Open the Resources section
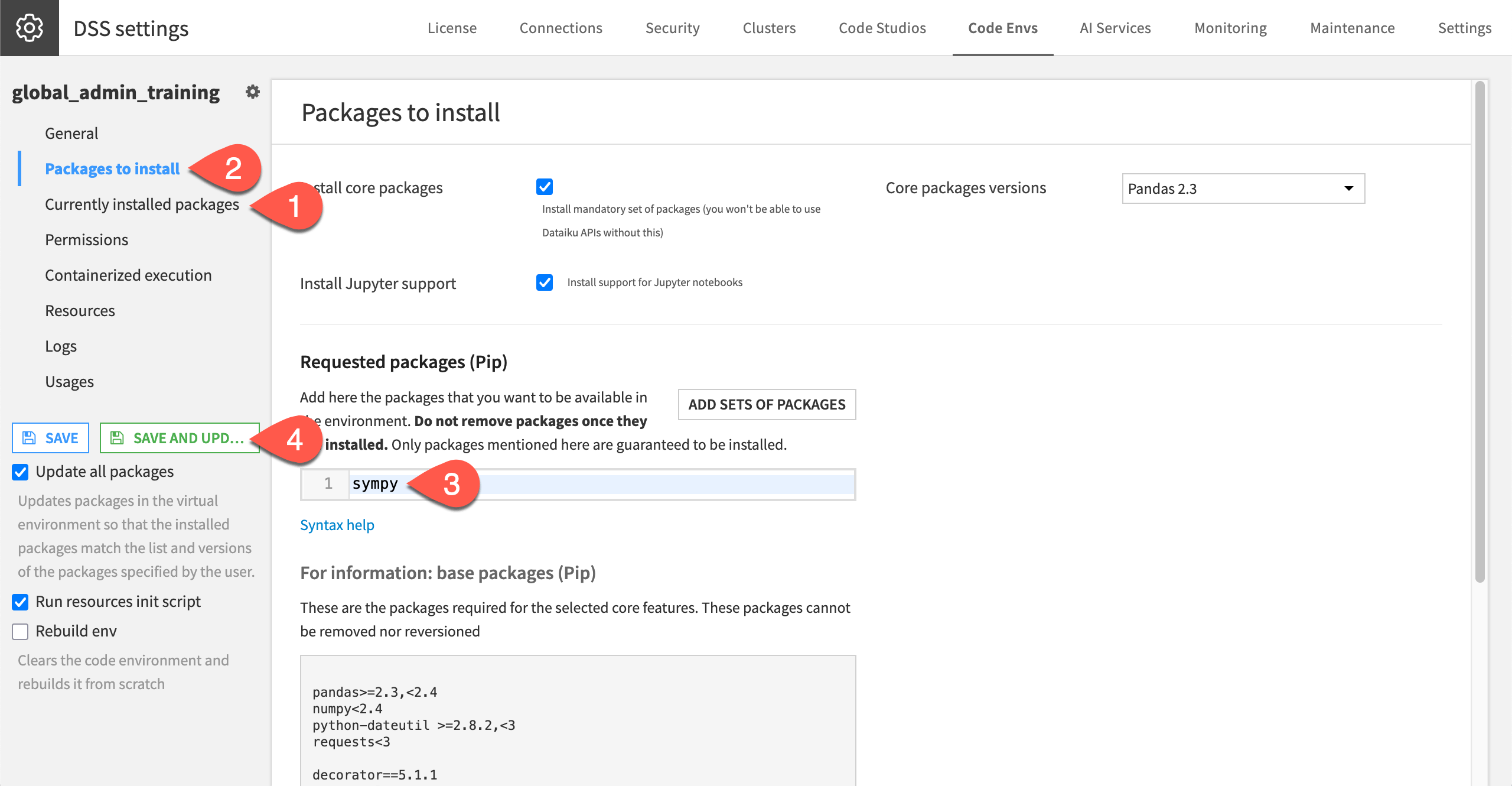This screenshot has width=1512, height=786. point(80,310)
